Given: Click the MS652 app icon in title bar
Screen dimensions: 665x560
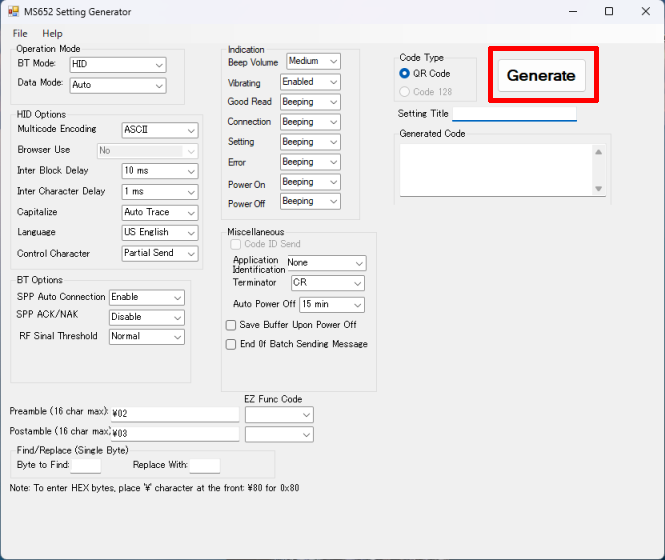Looking at the screenshot, I should [x=15, y=12].
